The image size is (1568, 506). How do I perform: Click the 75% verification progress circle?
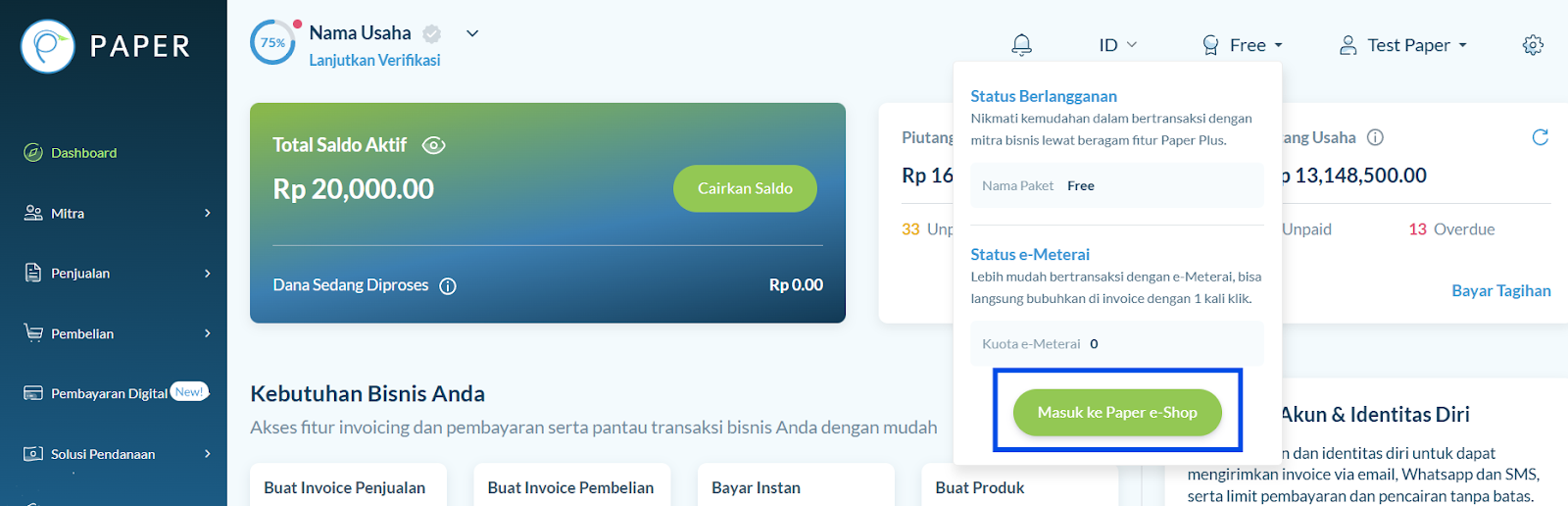coord(272,43)
